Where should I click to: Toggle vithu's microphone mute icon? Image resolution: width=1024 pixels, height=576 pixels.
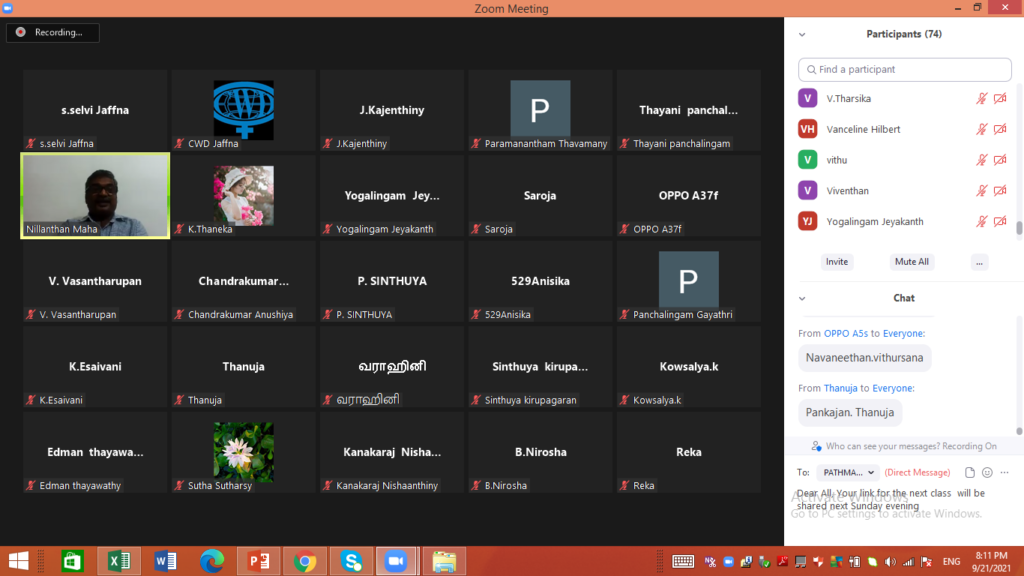tap(982, 160)
